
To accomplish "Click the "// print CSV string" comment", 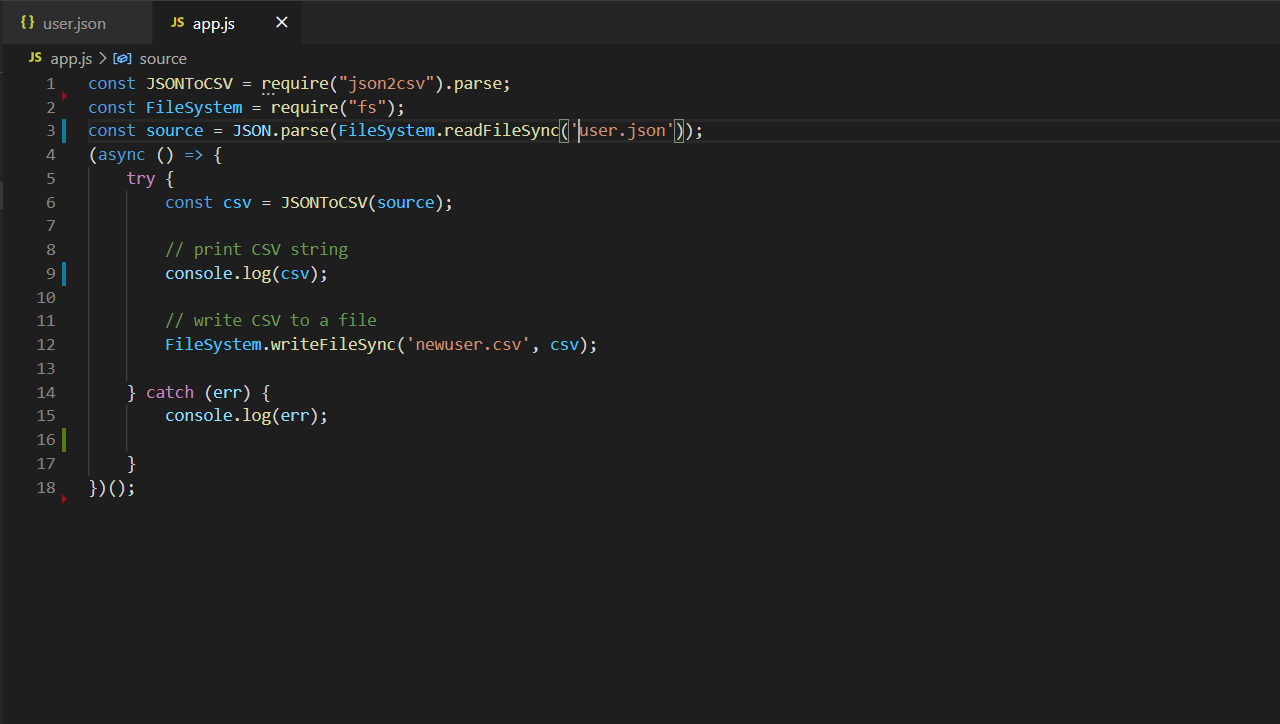I will pos(257,250).
